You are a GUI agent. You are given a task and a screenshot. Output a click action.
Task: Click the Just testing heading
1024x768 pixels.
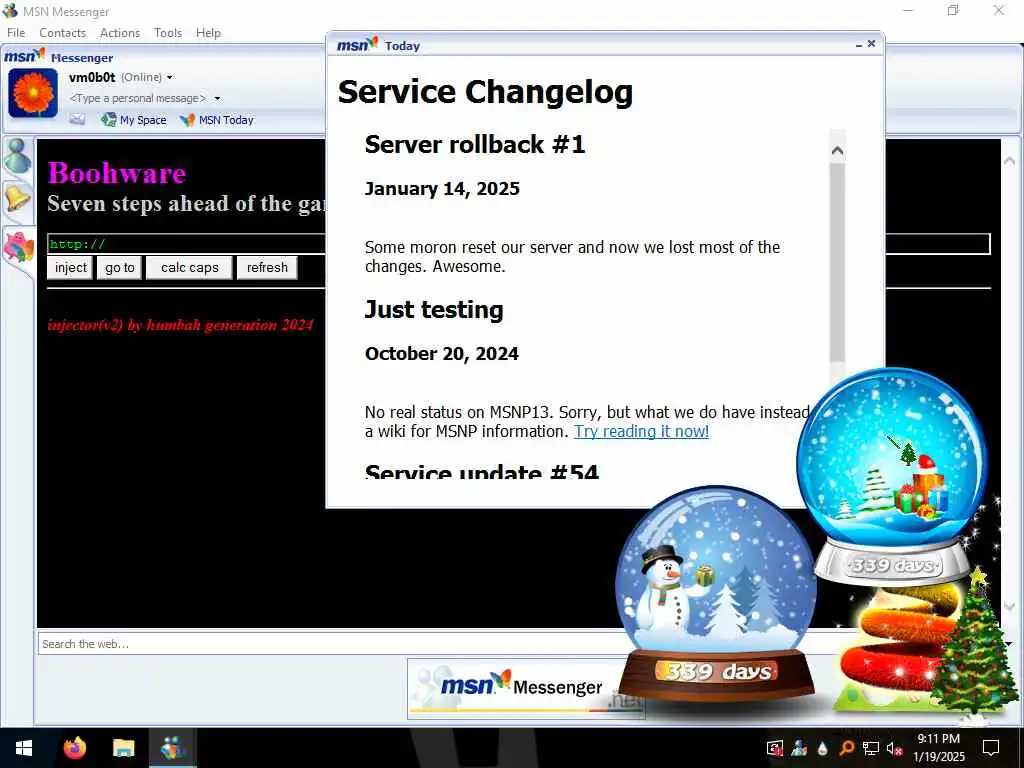(x=434, y=310)
